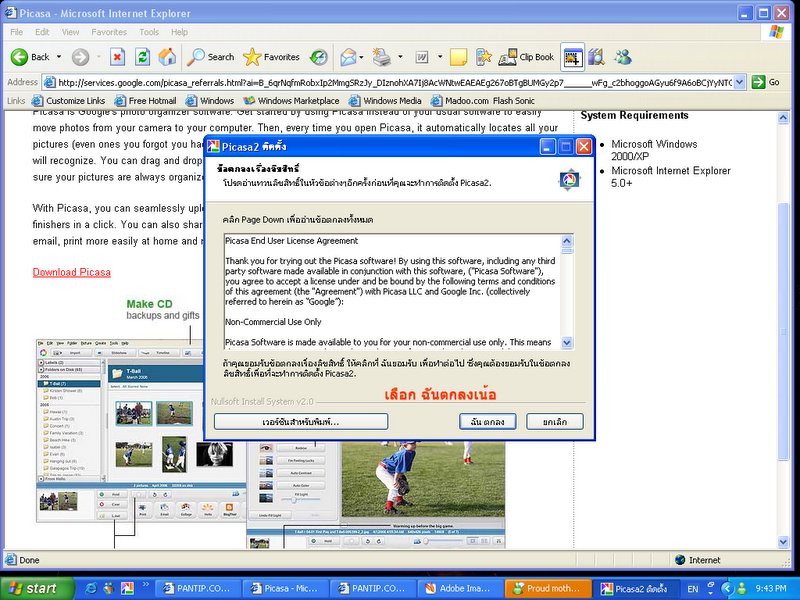Viewport: 800px width, 600px height.
Task: Open the Tools menu
Action: point(149,32)
